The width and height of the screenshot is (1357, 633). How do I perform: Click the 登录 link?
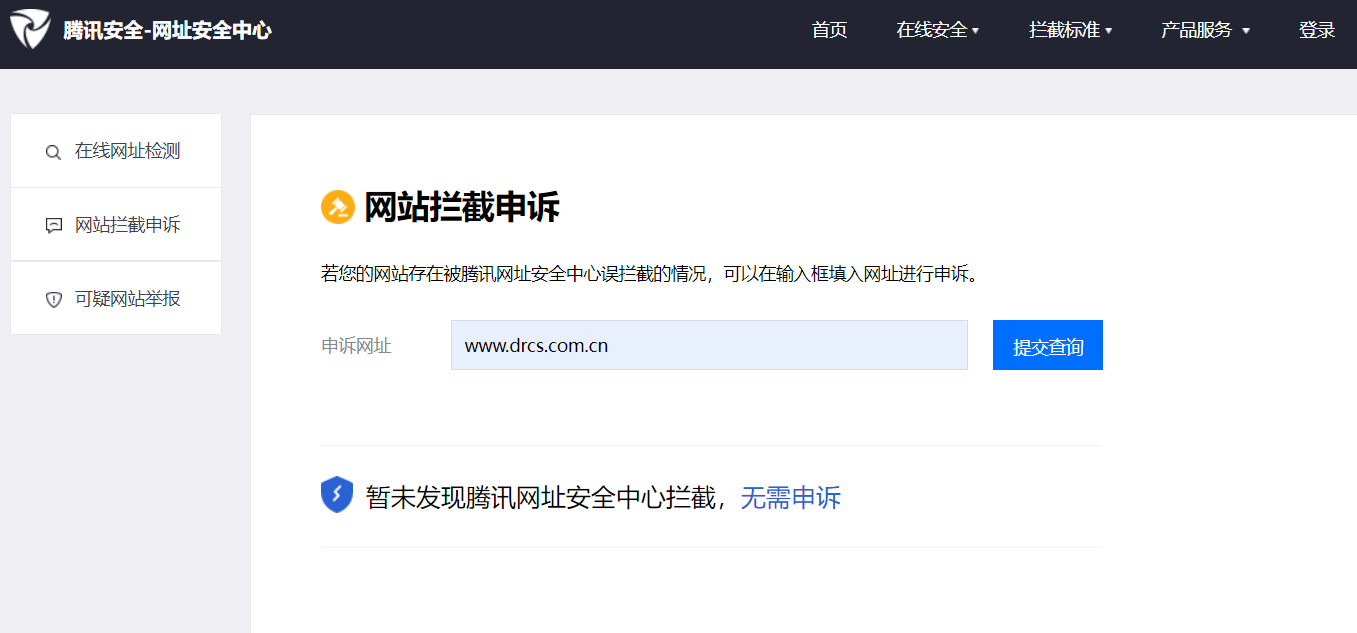point(1317,30)
